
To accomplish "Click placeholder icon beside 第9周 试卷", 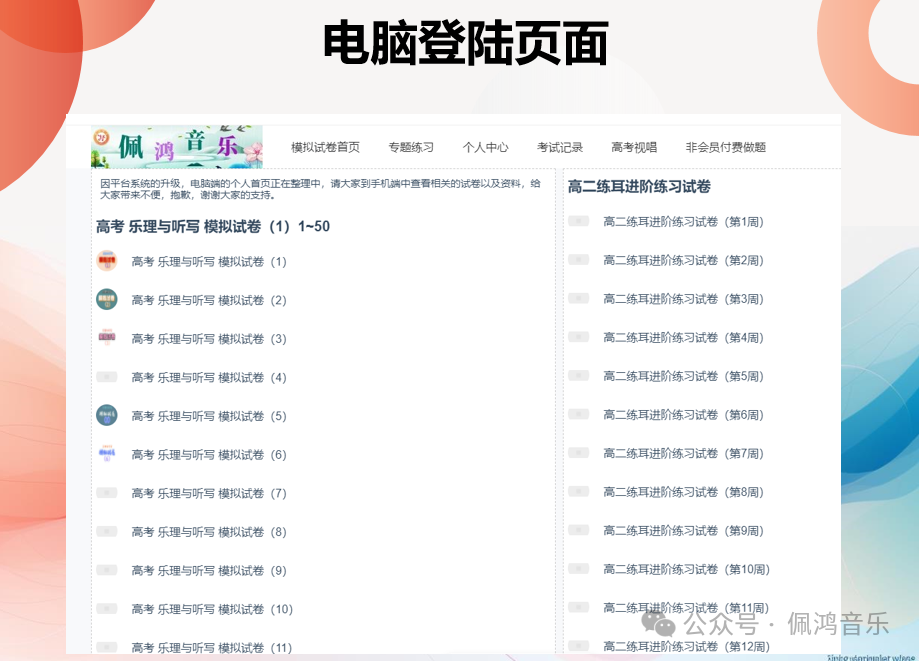I will click(578, 530).
